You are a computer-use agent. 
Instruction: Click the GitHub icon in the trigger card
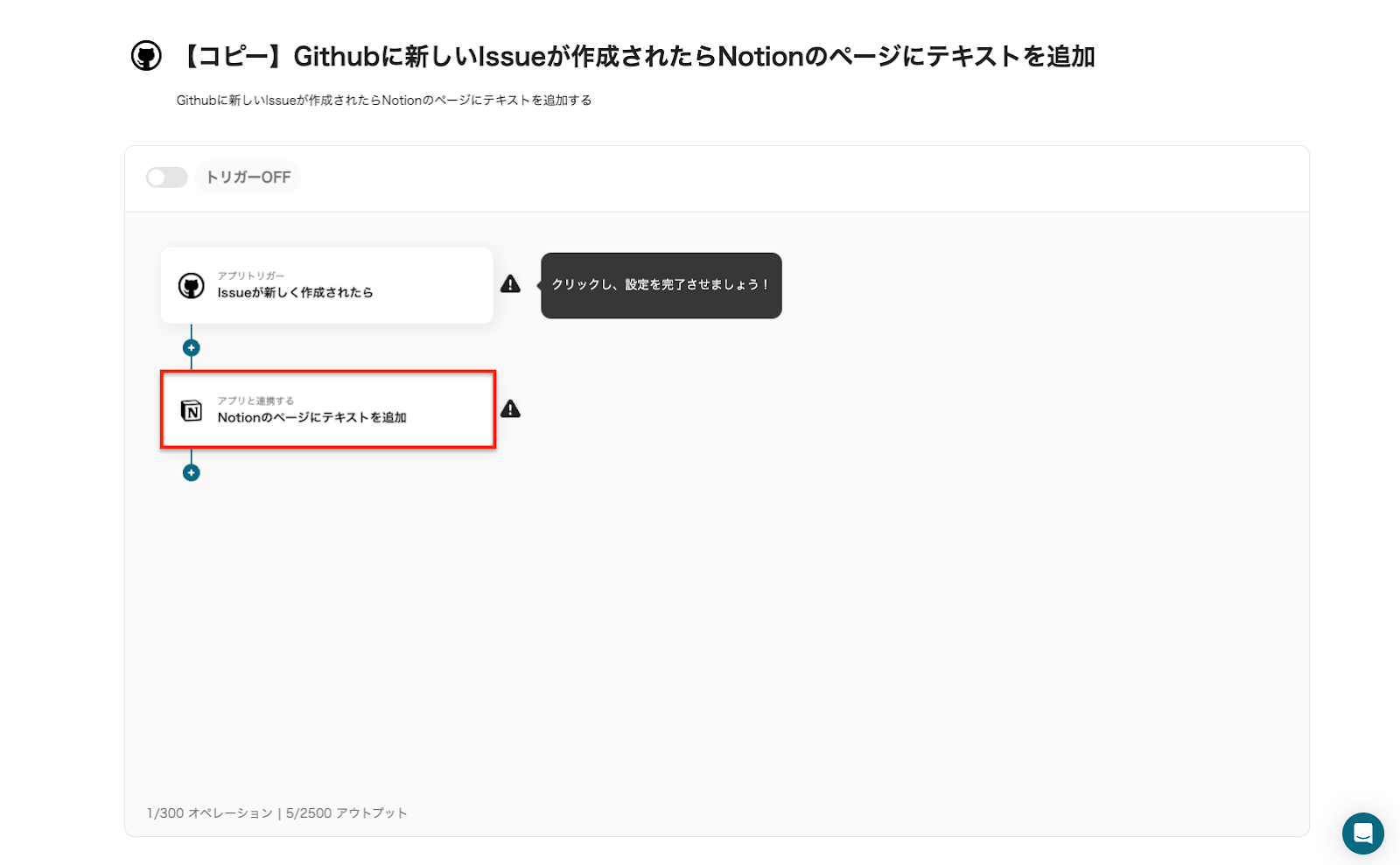coord(192,286)
